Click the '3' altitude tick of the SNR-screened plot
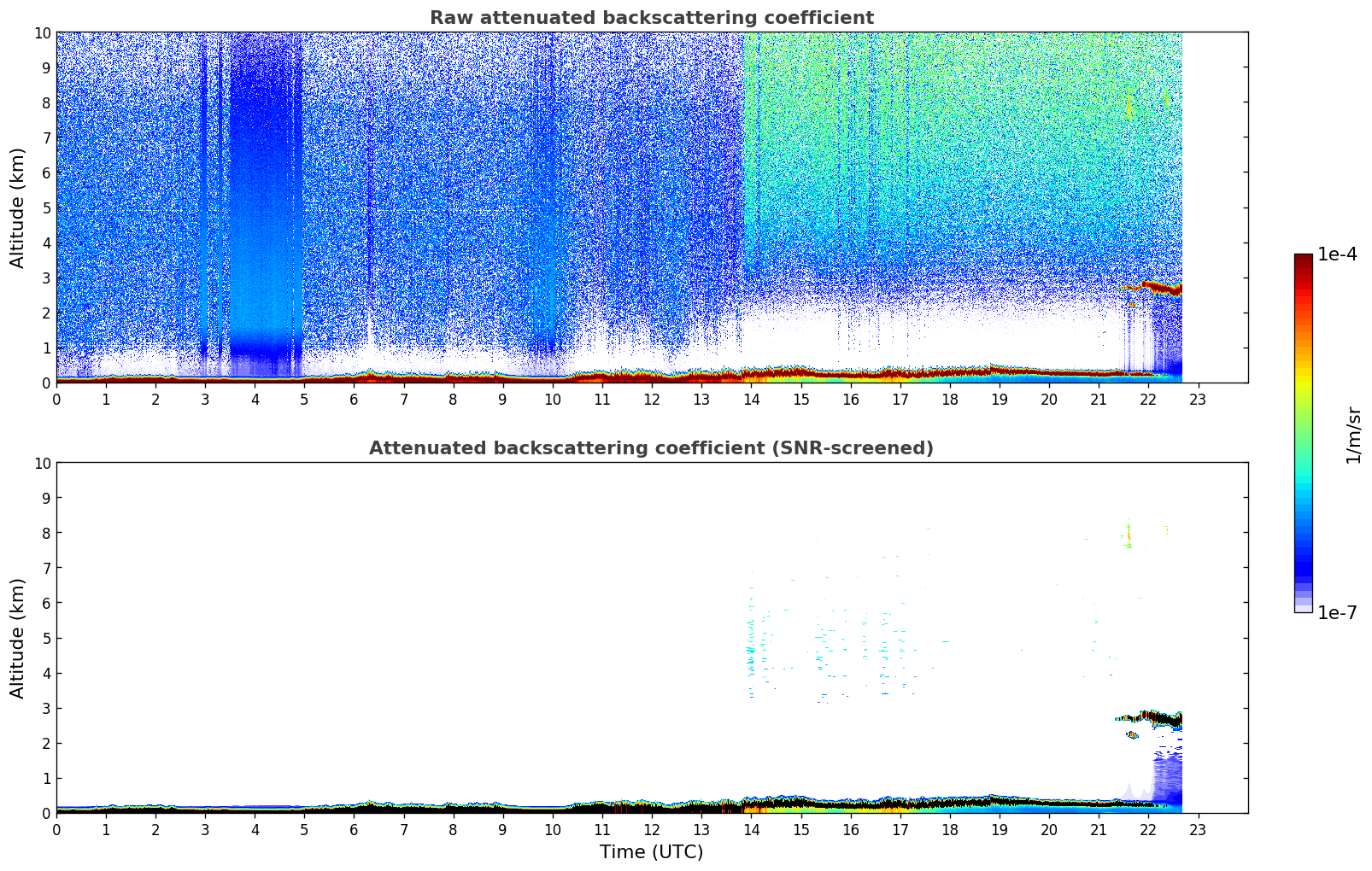 click(x=47, y=708)
